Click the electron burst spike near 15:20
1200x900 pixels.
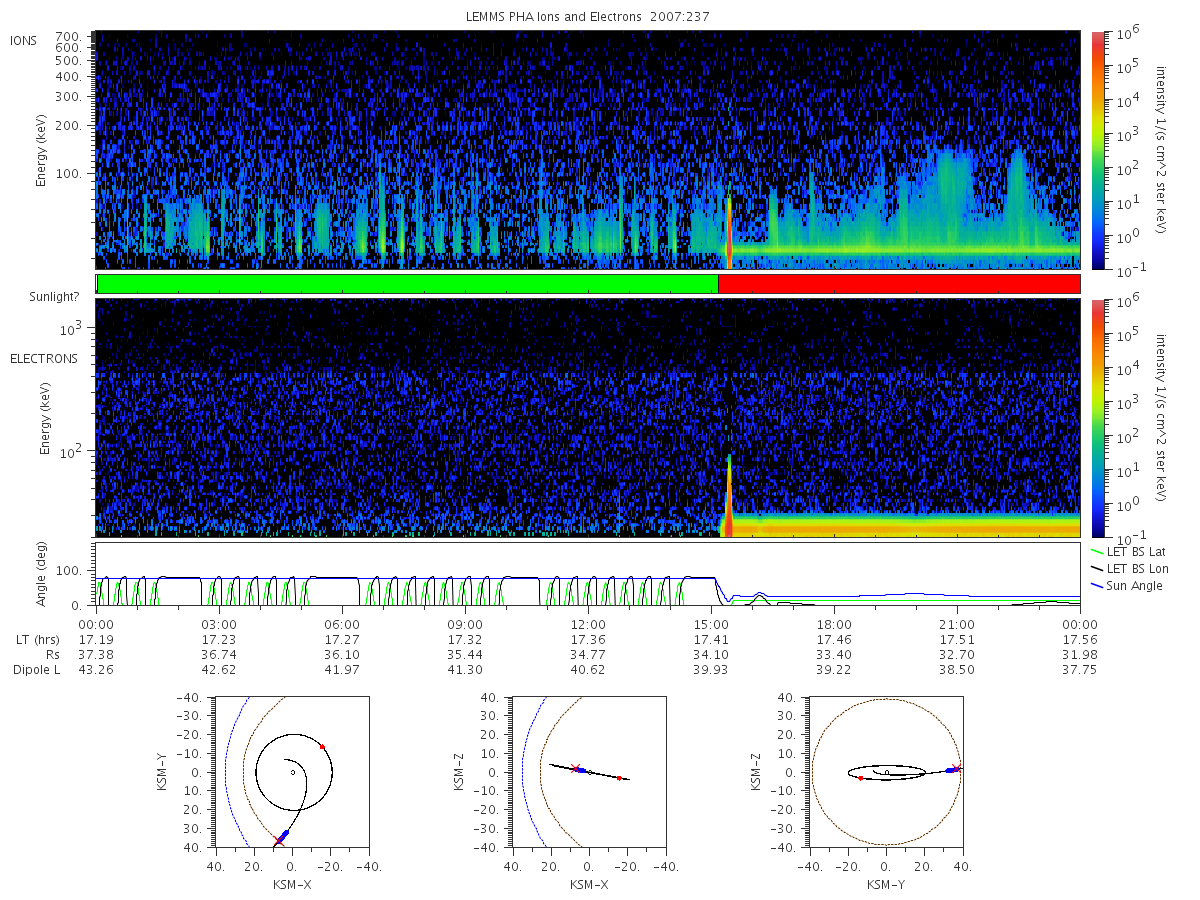click(729, 495)
